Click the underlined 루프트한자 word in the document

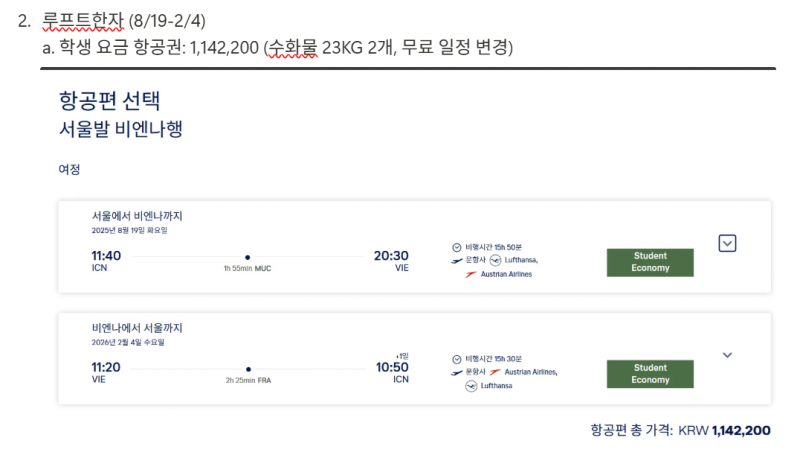point(83,21)
